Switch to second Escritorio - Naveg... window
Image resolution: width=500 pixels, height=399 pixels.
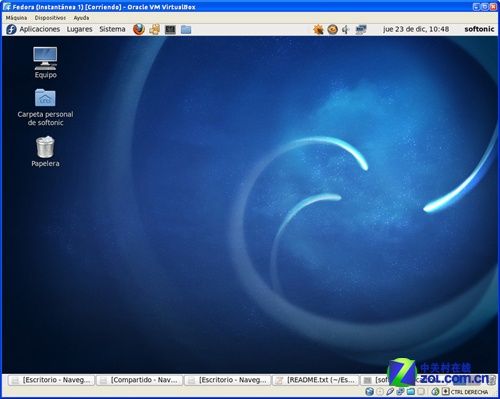(x=227, y=380)
